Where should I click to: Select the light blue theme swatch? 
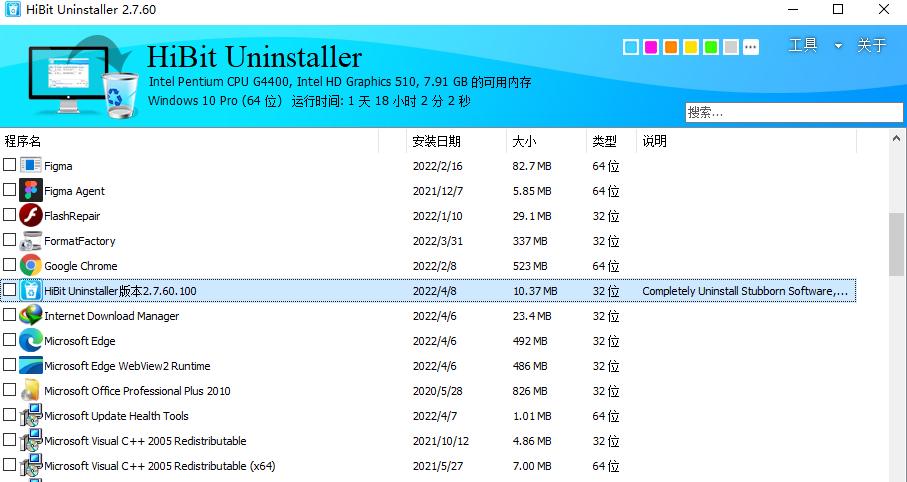pos(631,47)
